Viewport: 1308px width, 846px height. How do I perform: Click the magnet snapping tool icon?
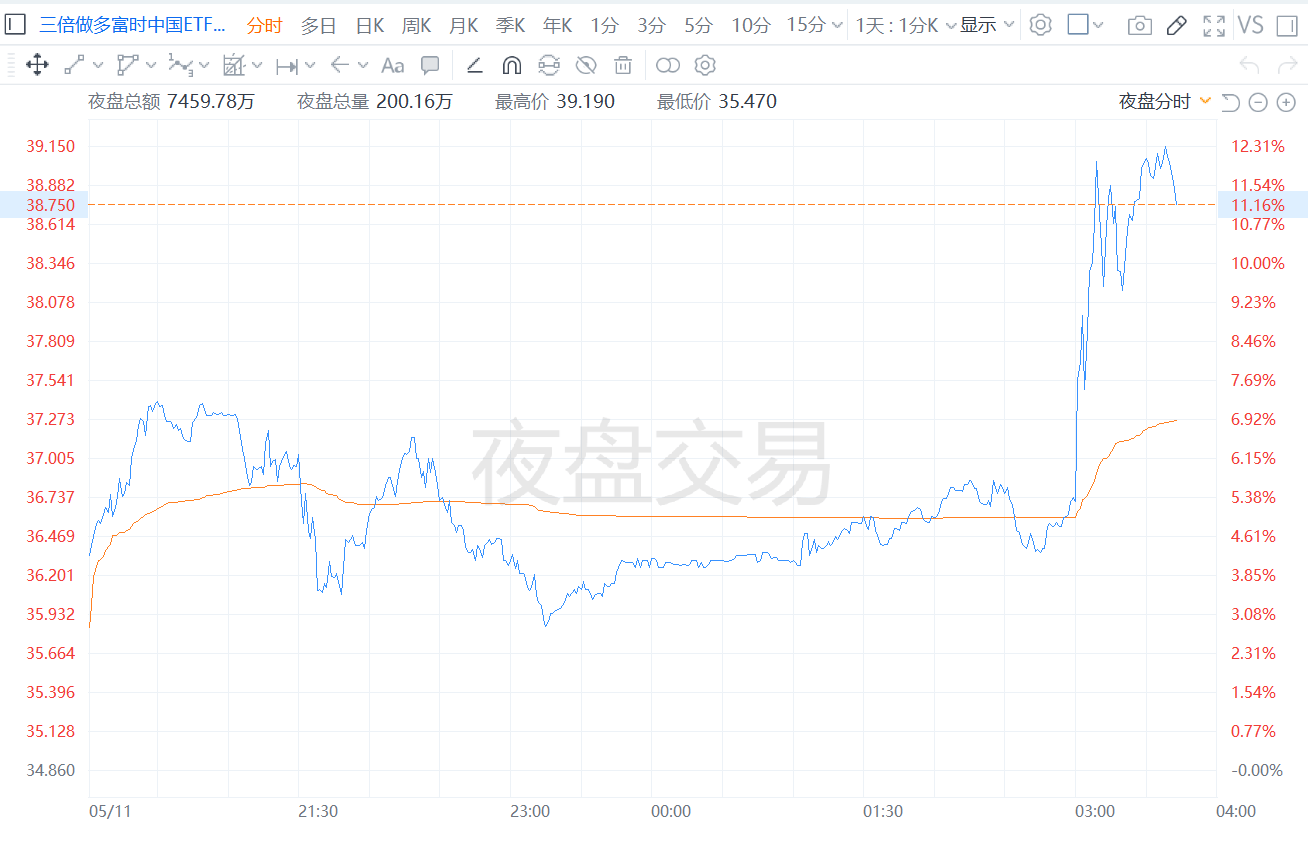tap(511, 64)
